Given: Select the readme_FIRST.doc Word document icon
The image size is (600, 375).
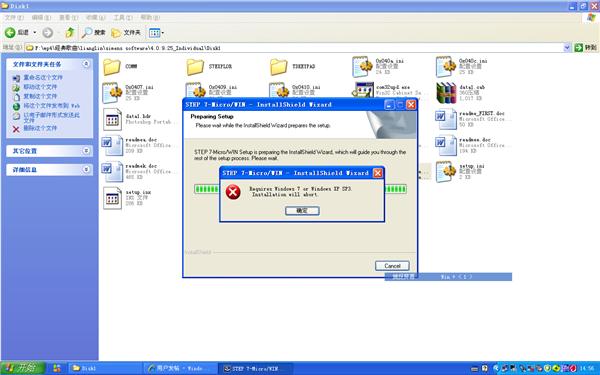Looking at the screenshot, I should [446, 119].
